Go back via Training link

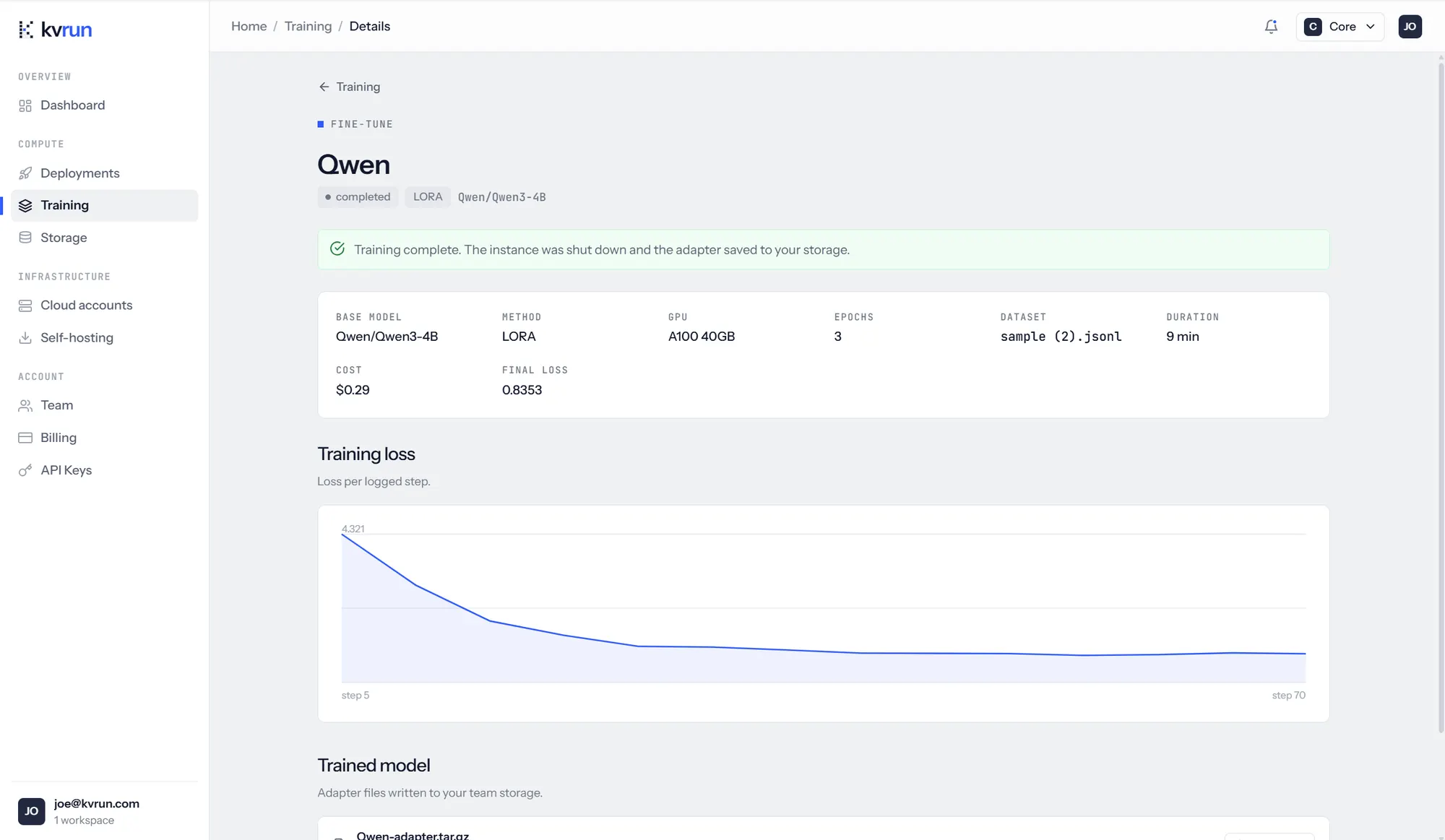pyautogui.click(x=350, y=87)
